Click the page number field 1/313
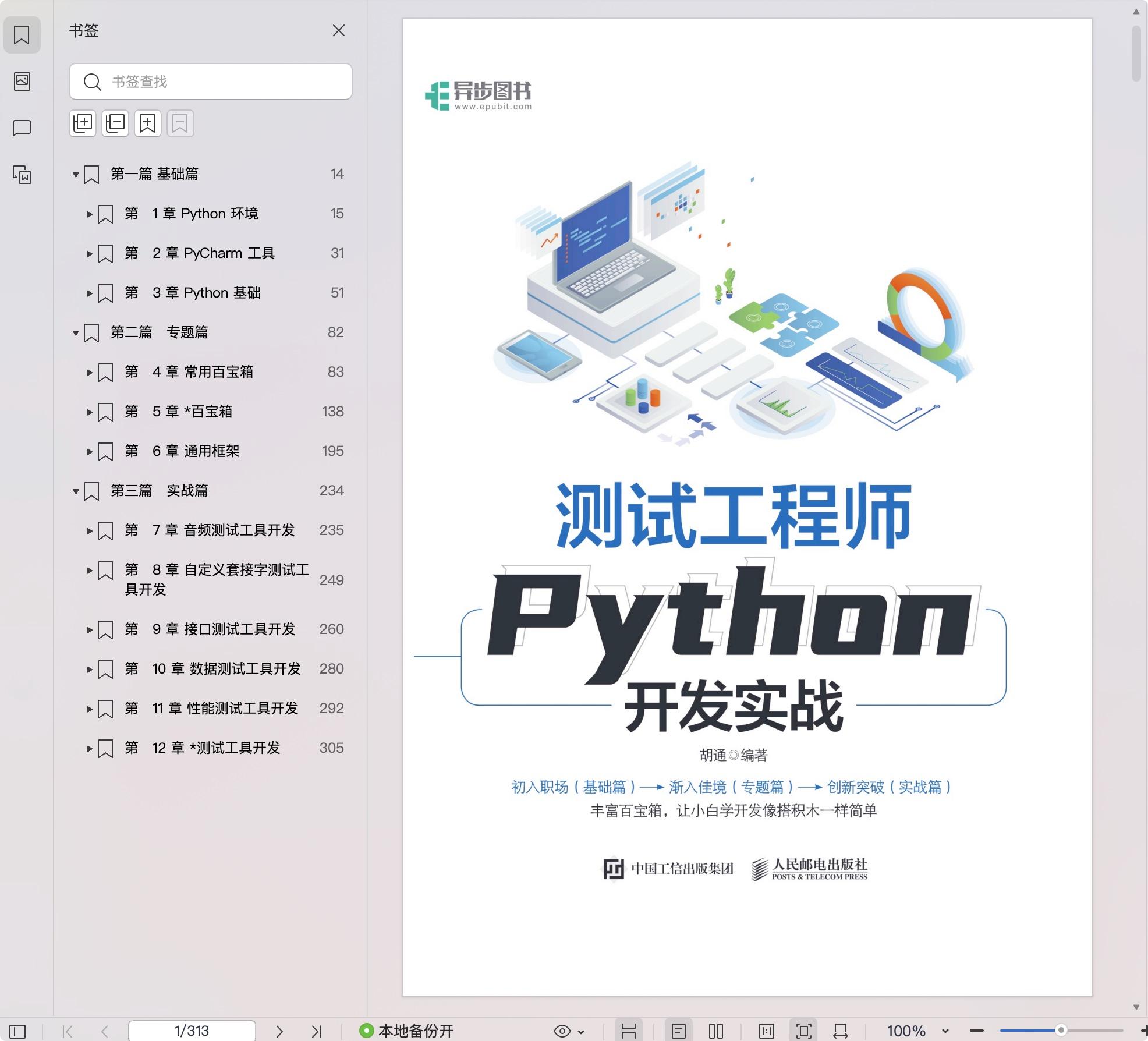Screen dimensions: 1148x1041 click(x=192, y=1031)
